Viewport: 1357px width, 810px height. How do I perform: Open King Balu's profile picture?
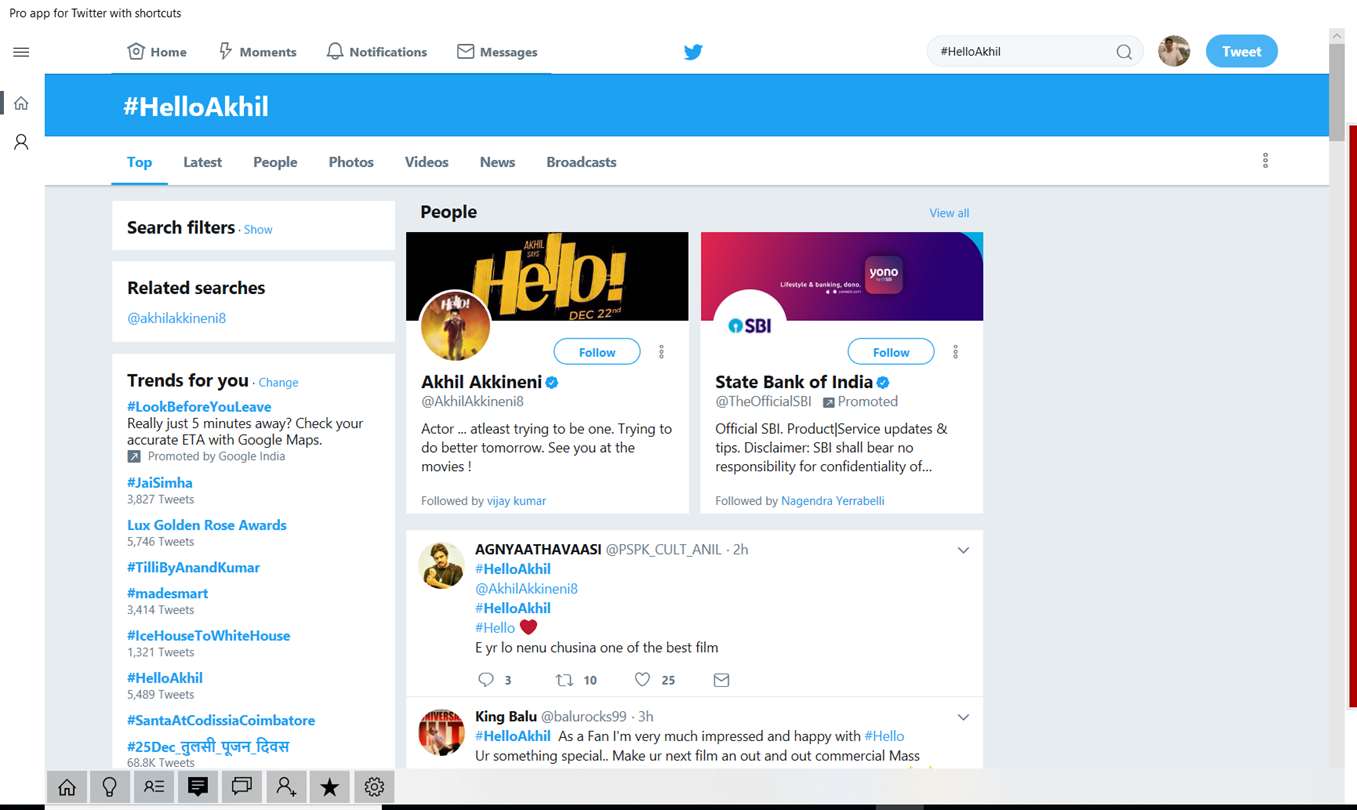click(441, 733)
